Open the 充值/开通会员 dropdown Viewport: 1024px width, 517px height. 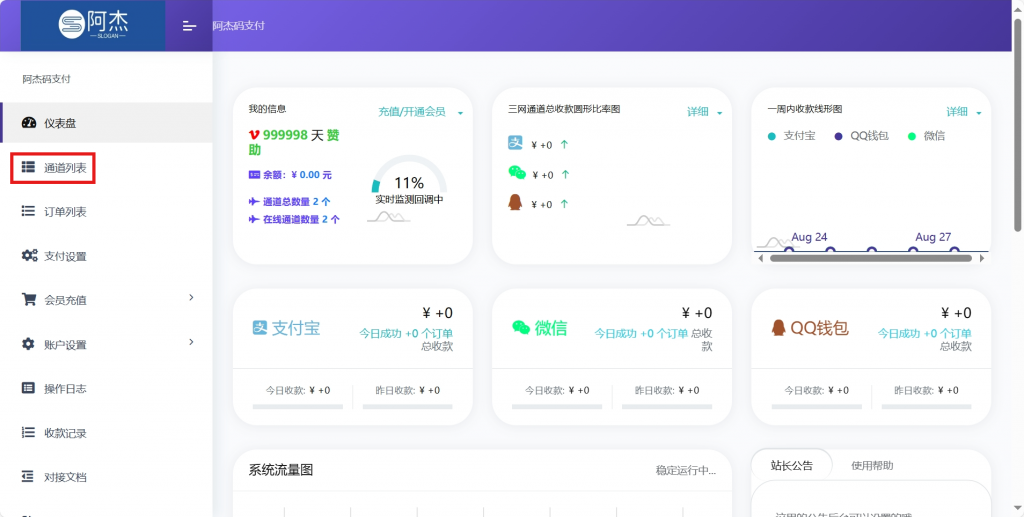421,112
